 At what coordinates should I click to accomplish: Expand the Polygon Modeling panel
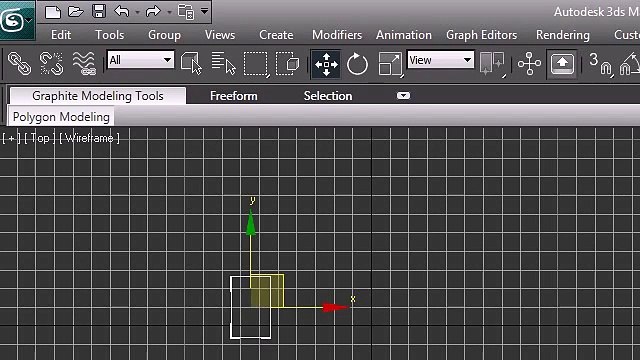(61, 117)
